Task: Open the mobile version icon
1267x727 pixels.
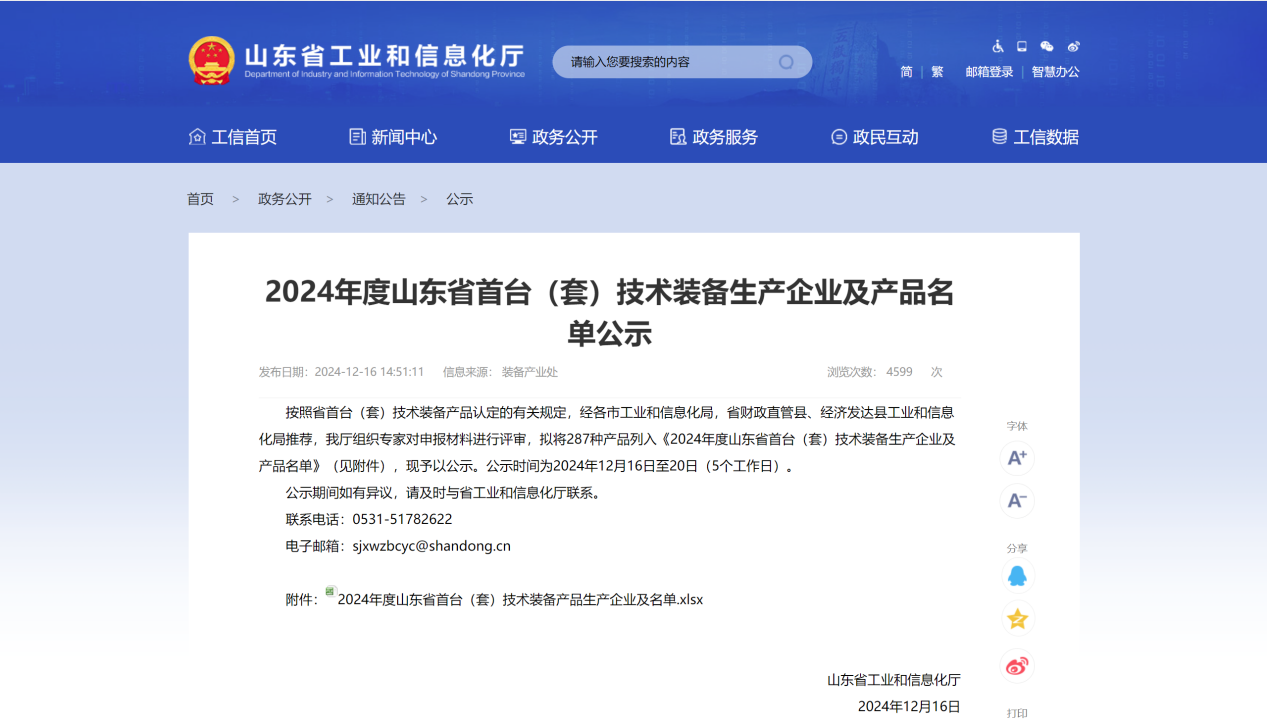Action: click(1022, 46)
